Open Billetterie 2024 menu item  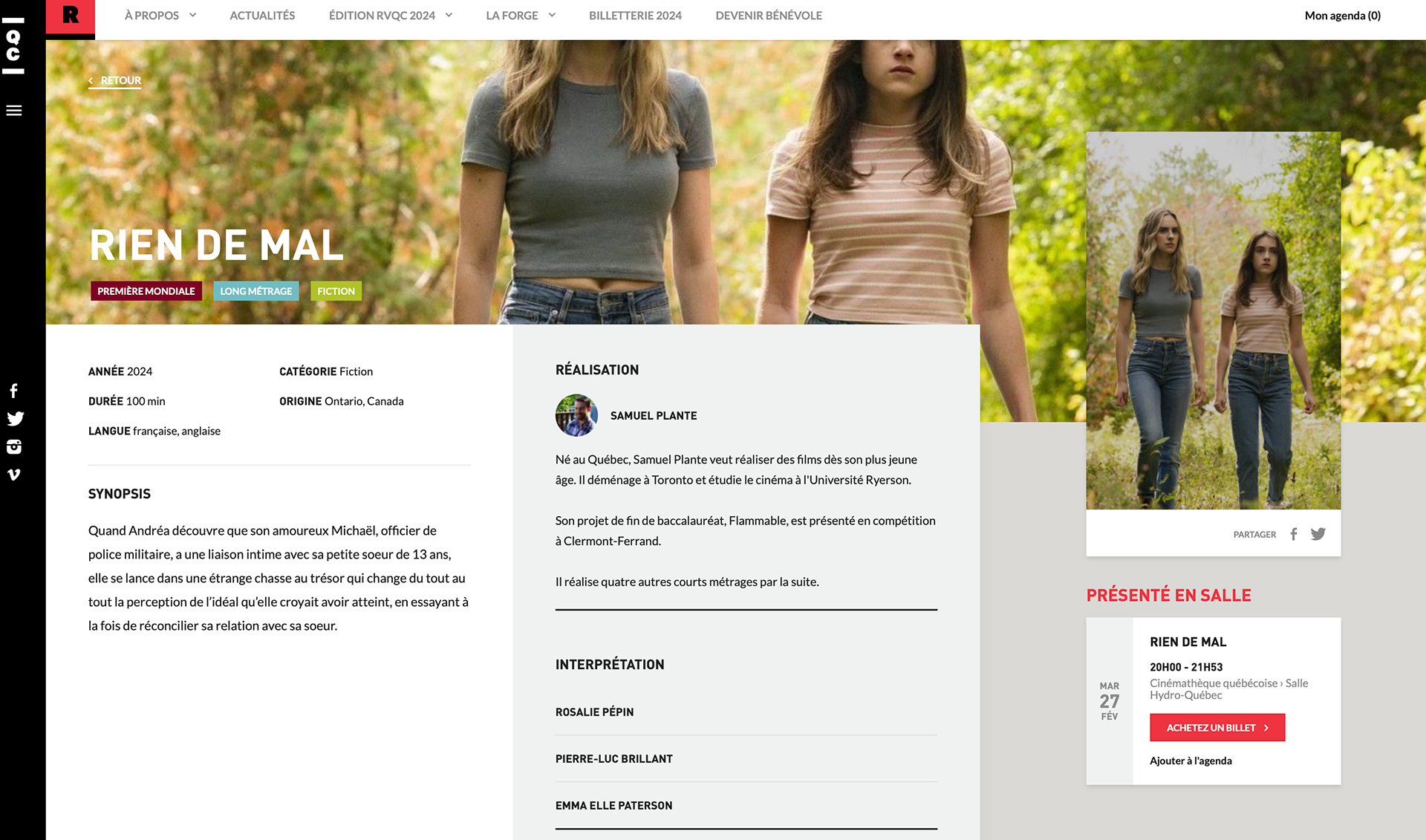click(635, 16)
